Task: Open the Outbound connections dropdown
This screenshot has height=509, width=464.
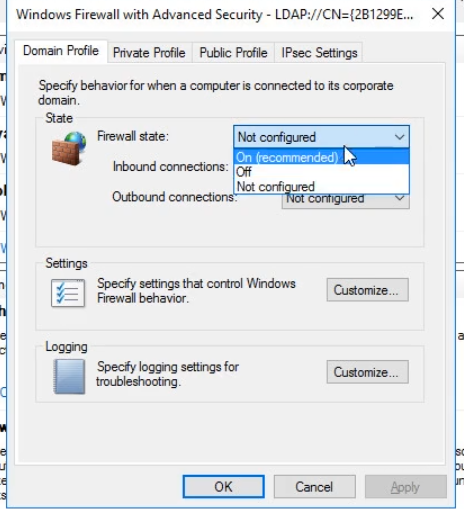Action: click(x=346, y=200)
